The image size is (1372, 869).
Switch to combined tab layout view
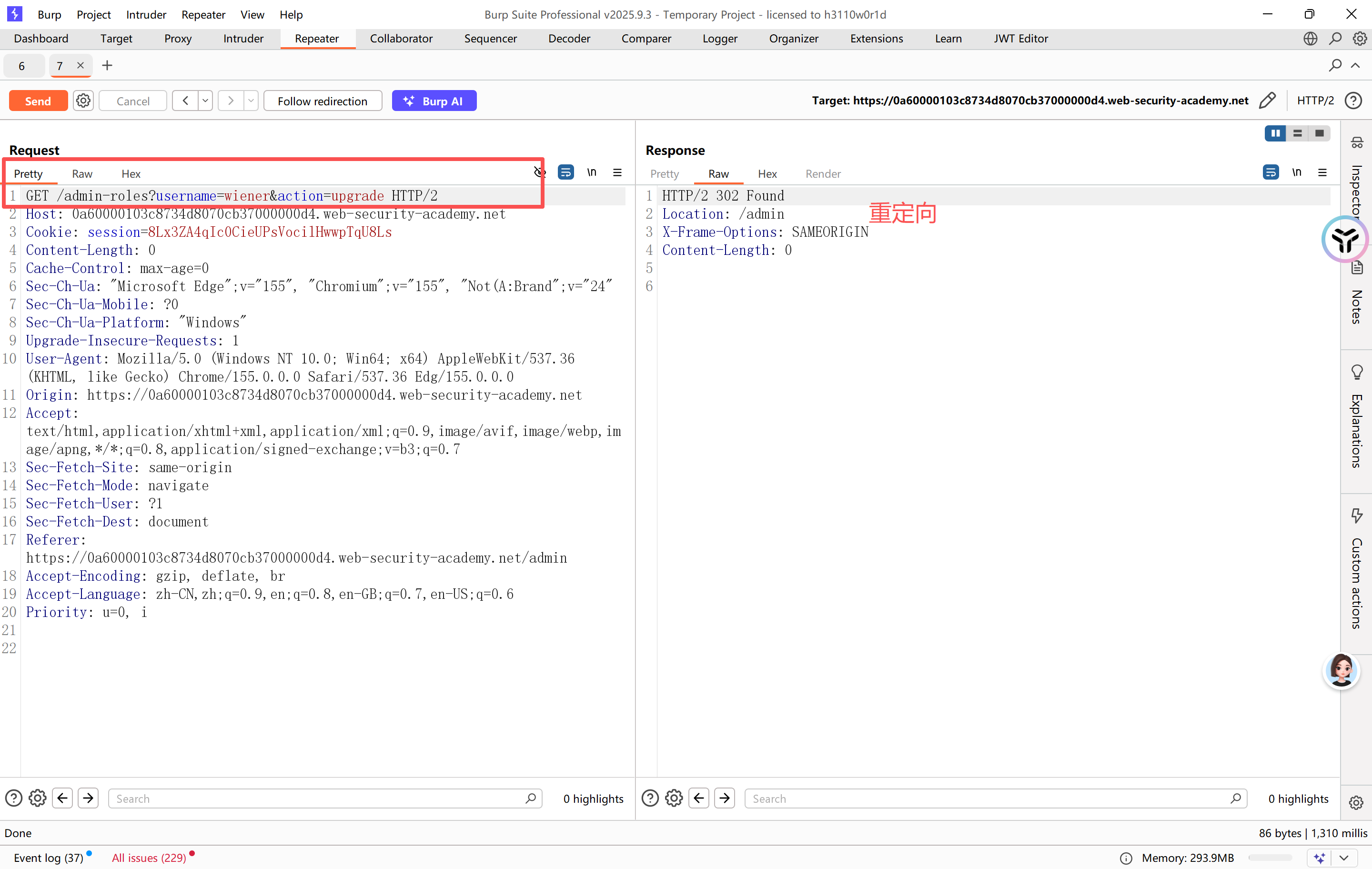(1319, 133)
